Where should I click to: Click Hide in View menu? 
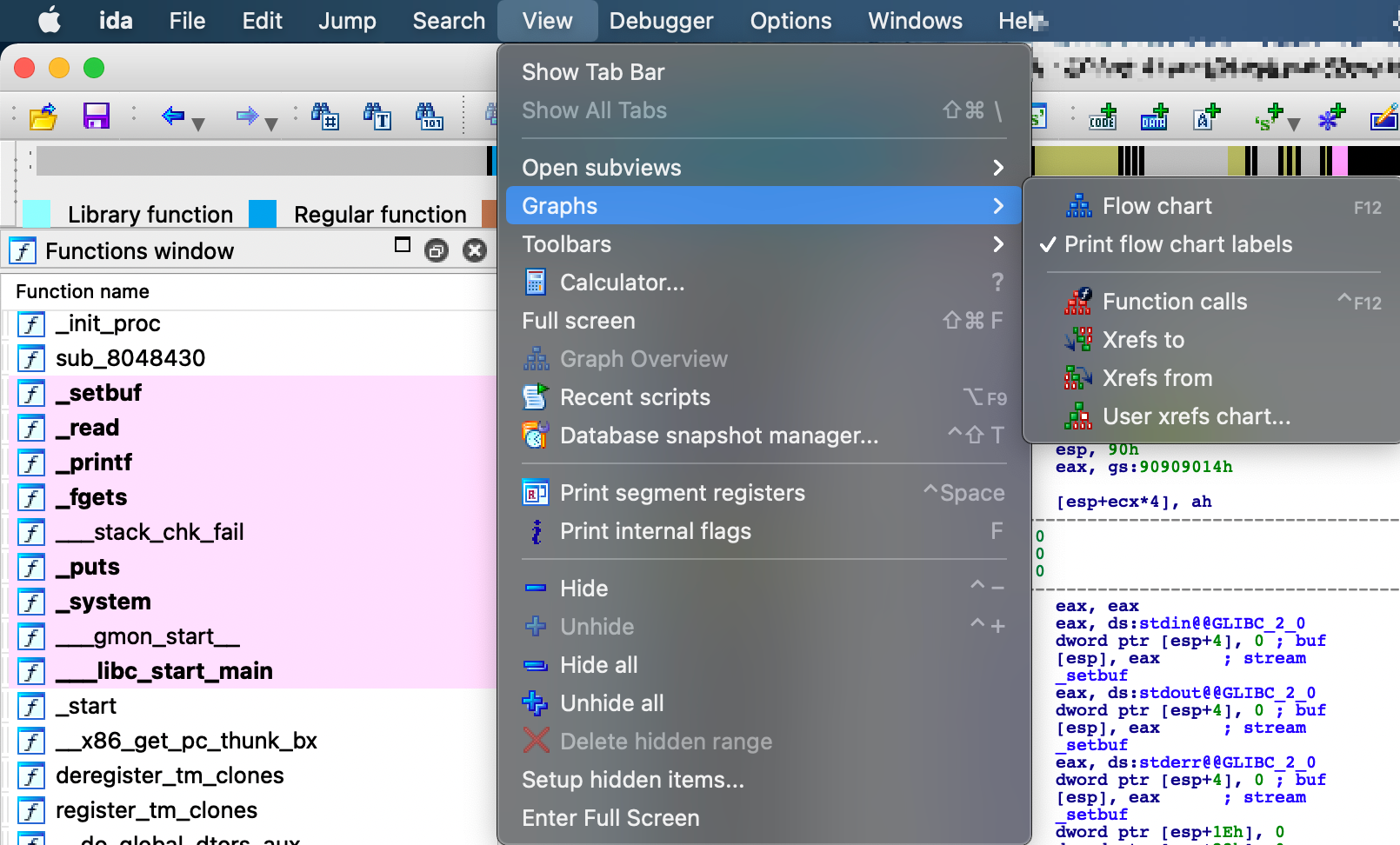click(x=763, y=589)
